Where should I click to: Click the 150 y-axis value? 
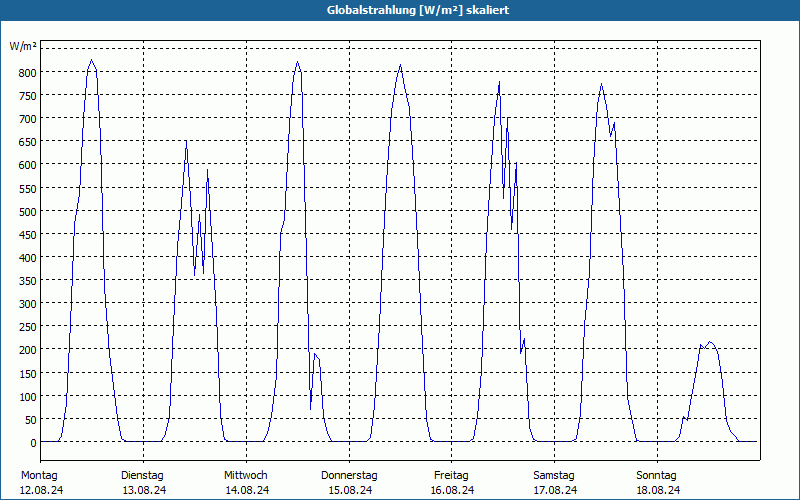(28, 374)
